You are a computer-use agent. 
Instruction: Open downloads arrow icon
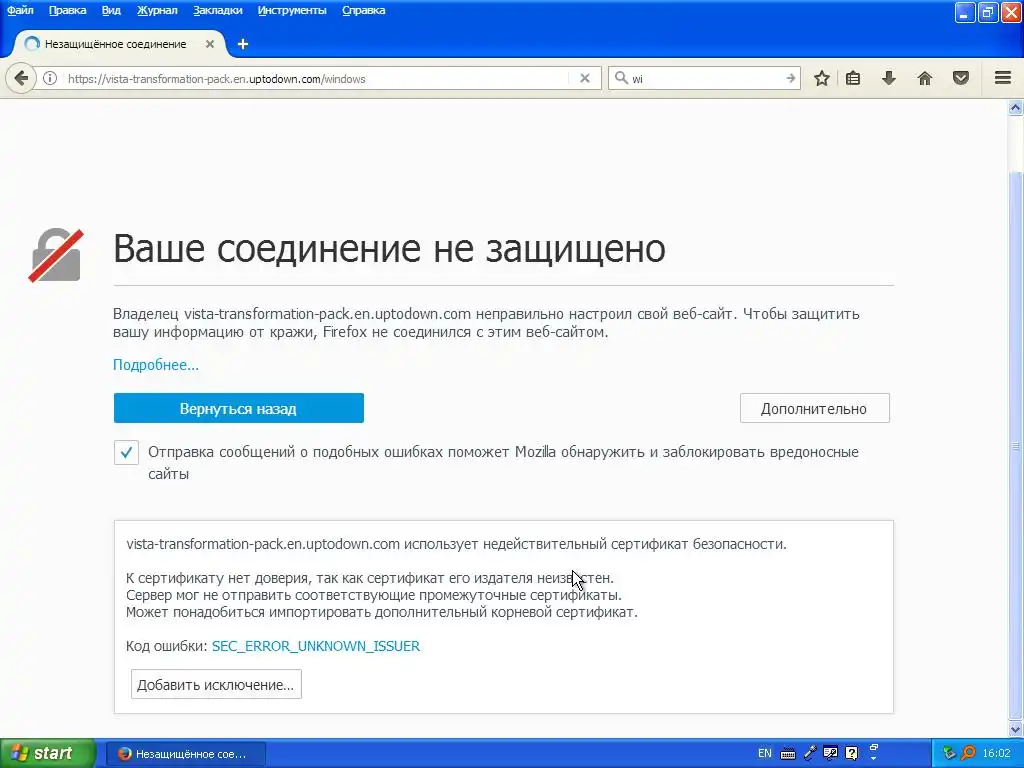click(889, 78)
